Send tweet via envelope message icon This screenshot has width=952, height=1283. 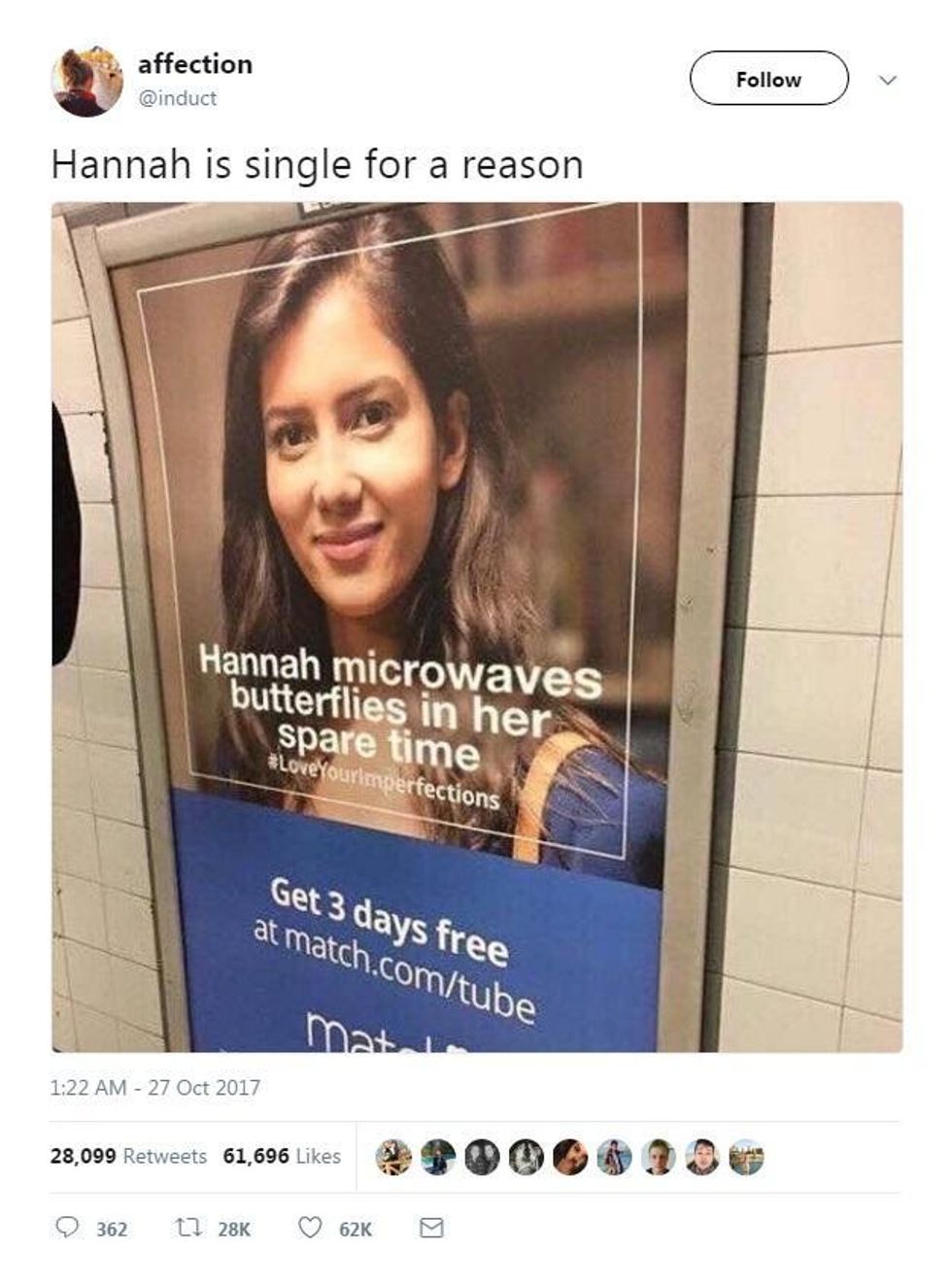tap(431, 1229)
